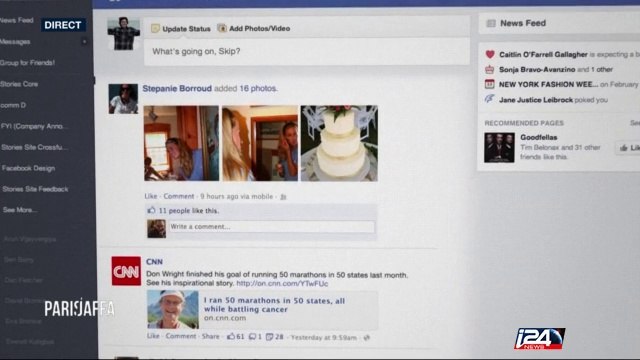This screenshot has width=640, height=360.
Task: Click Skip's profile picture by status box
Action: (124, 33)
